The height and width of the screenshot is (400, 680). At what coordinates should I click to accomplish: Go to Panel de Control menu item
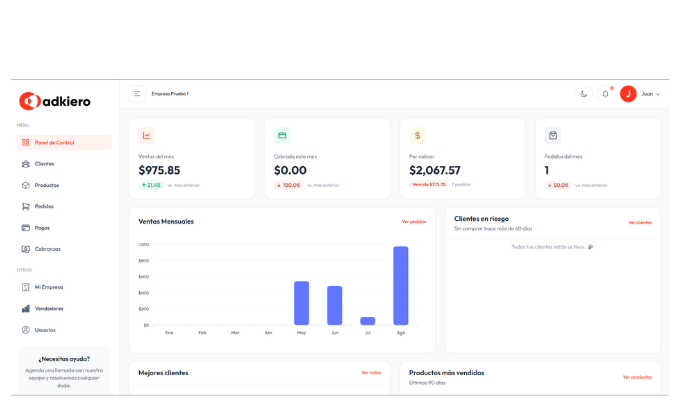coord(64,142)
